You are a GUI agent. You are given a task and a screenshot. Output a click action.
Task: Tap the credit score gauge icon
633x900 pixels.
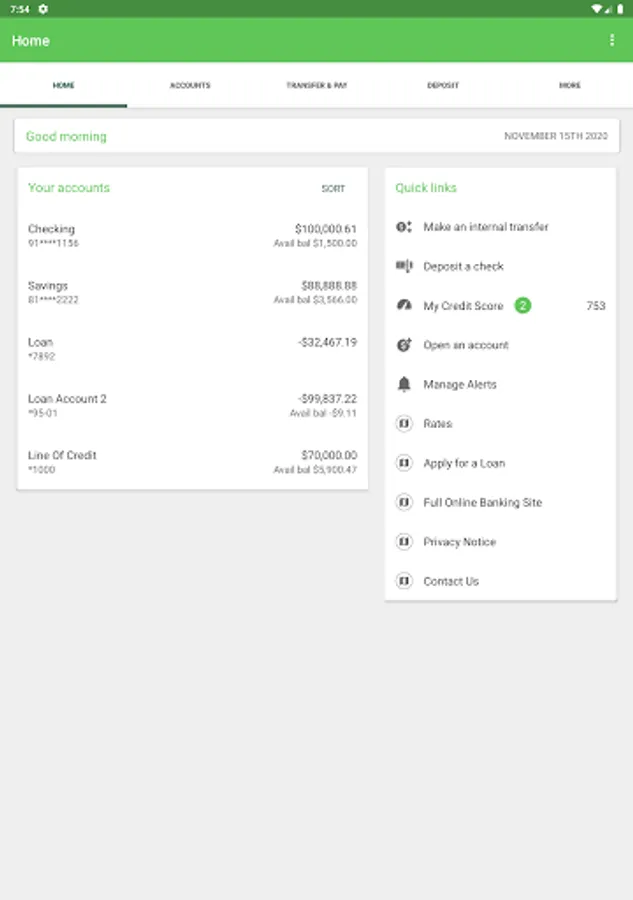coord(404,305)
